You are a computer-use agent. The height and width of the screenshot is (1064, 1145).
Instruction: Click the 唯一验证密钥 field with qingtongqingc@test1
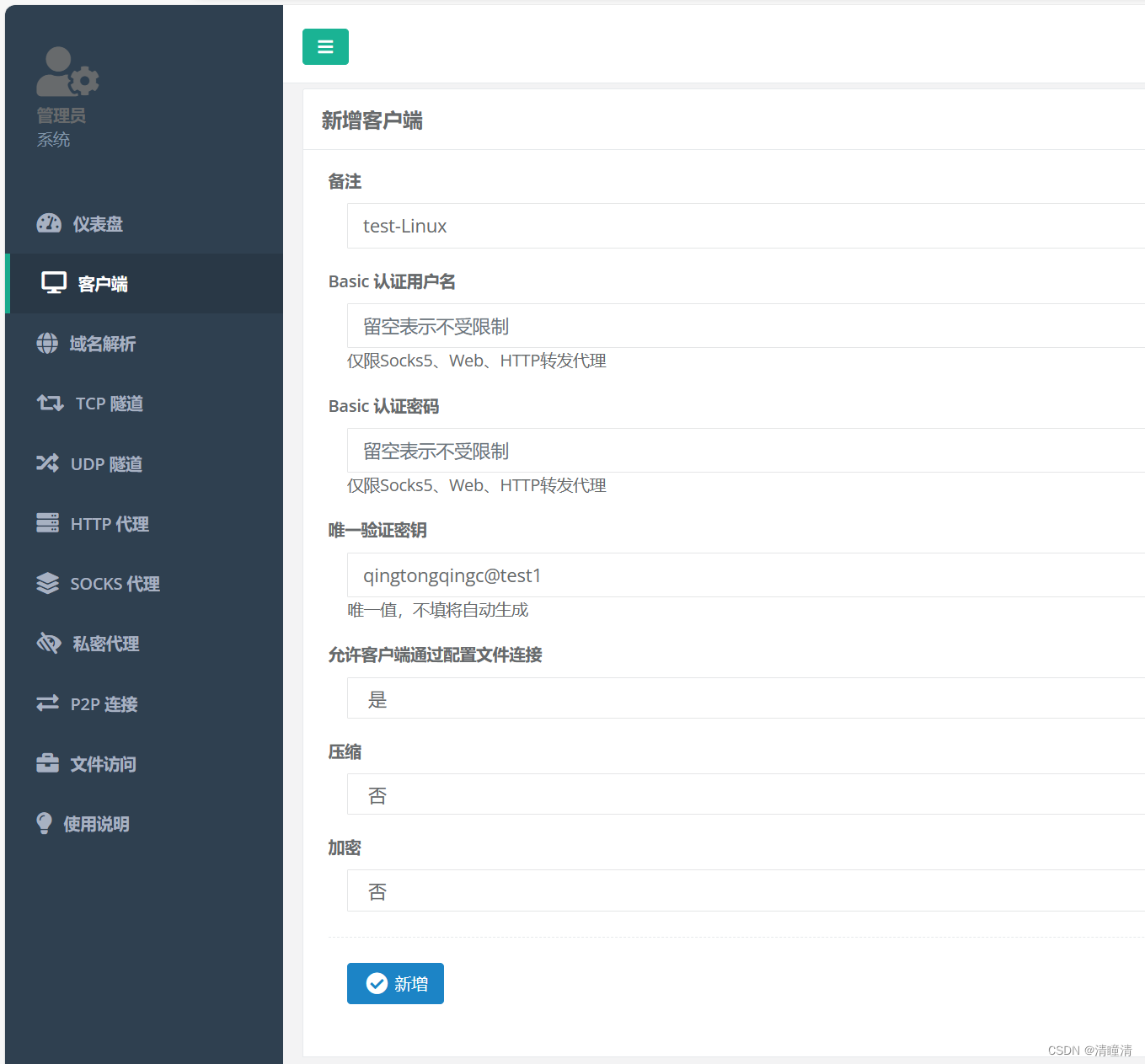tap(746, 575)
